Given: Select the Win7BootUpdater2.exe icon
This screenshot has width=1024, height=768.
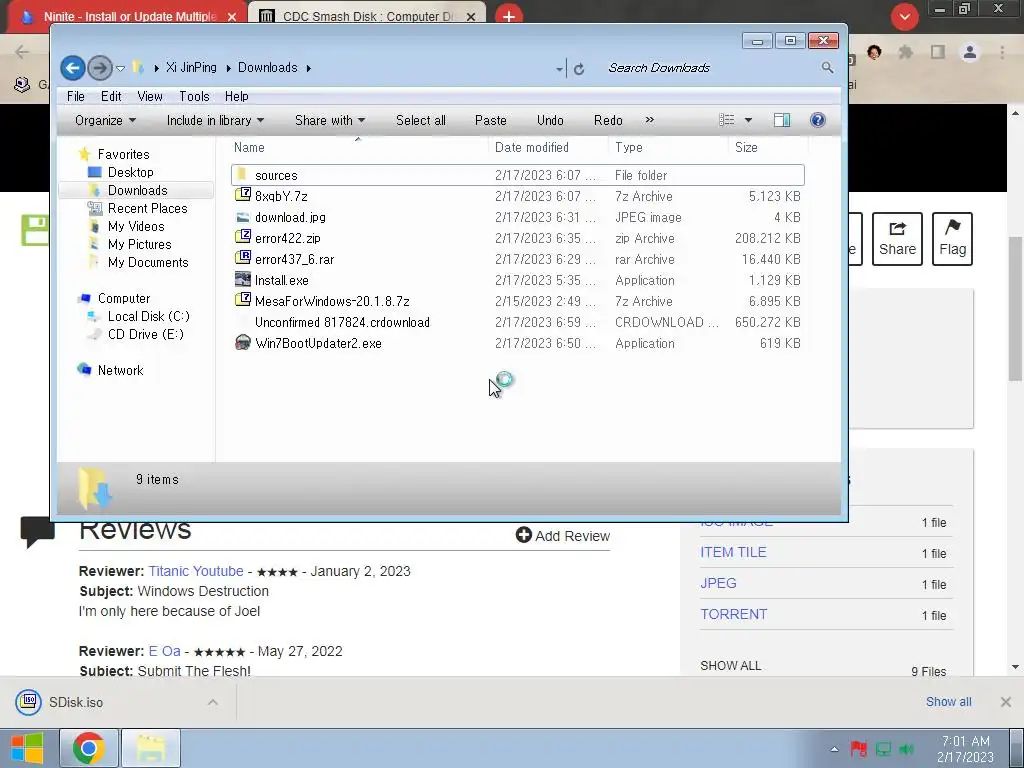Looking at the screenshot, I should [x=243, y=343].
